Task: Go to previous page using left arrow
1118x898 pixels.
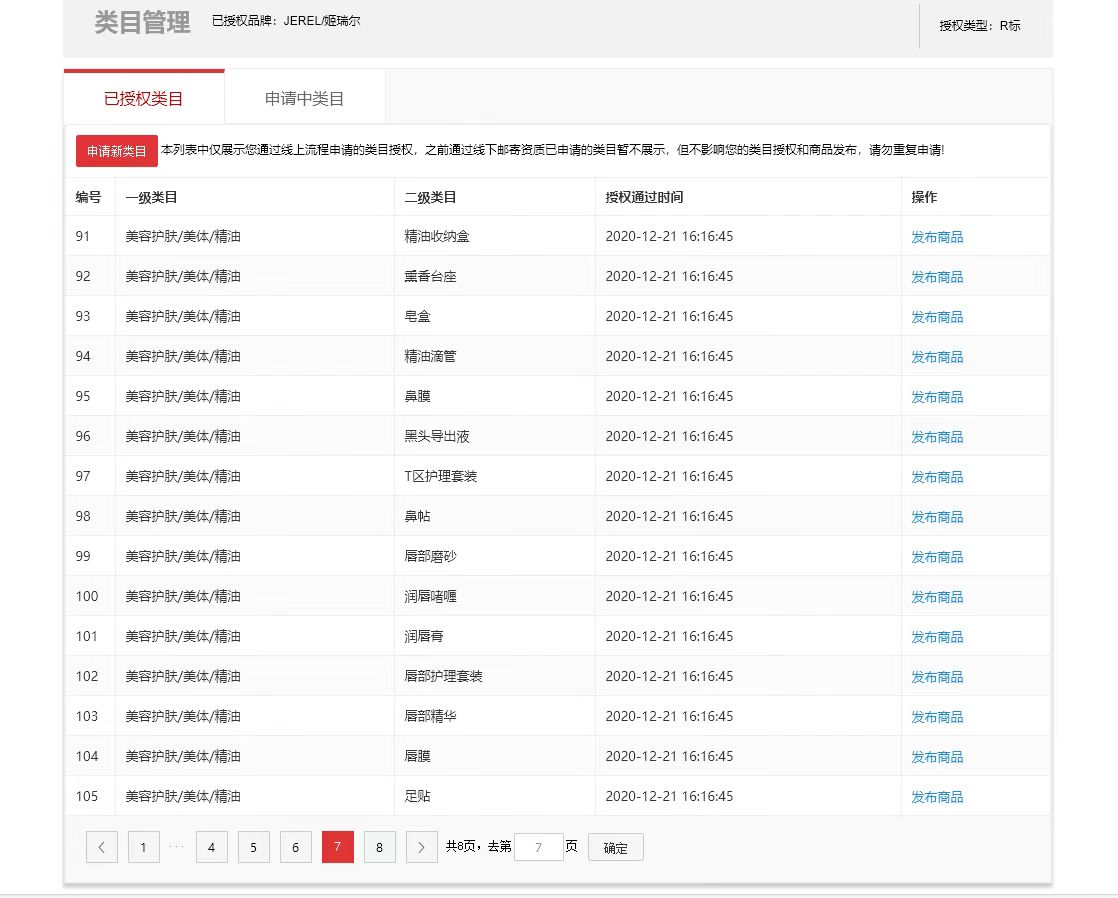Action: pyautogui.click(x=101, y=847)
